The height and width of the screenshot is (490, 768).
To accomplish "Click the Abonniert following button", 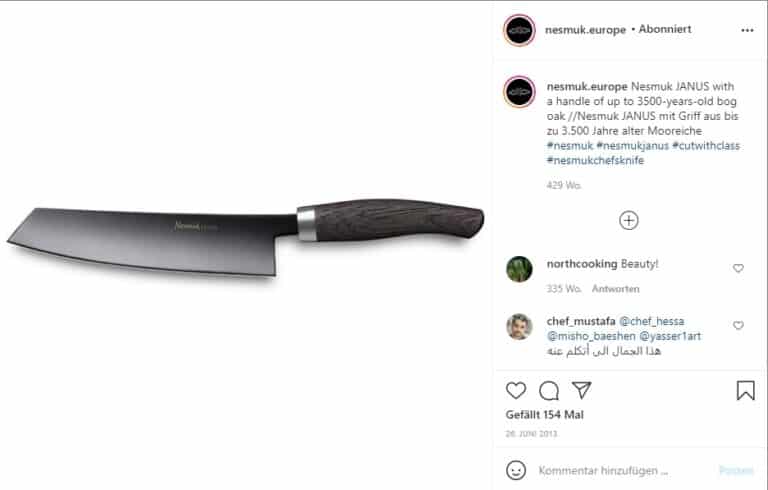I will pos(665,29).
